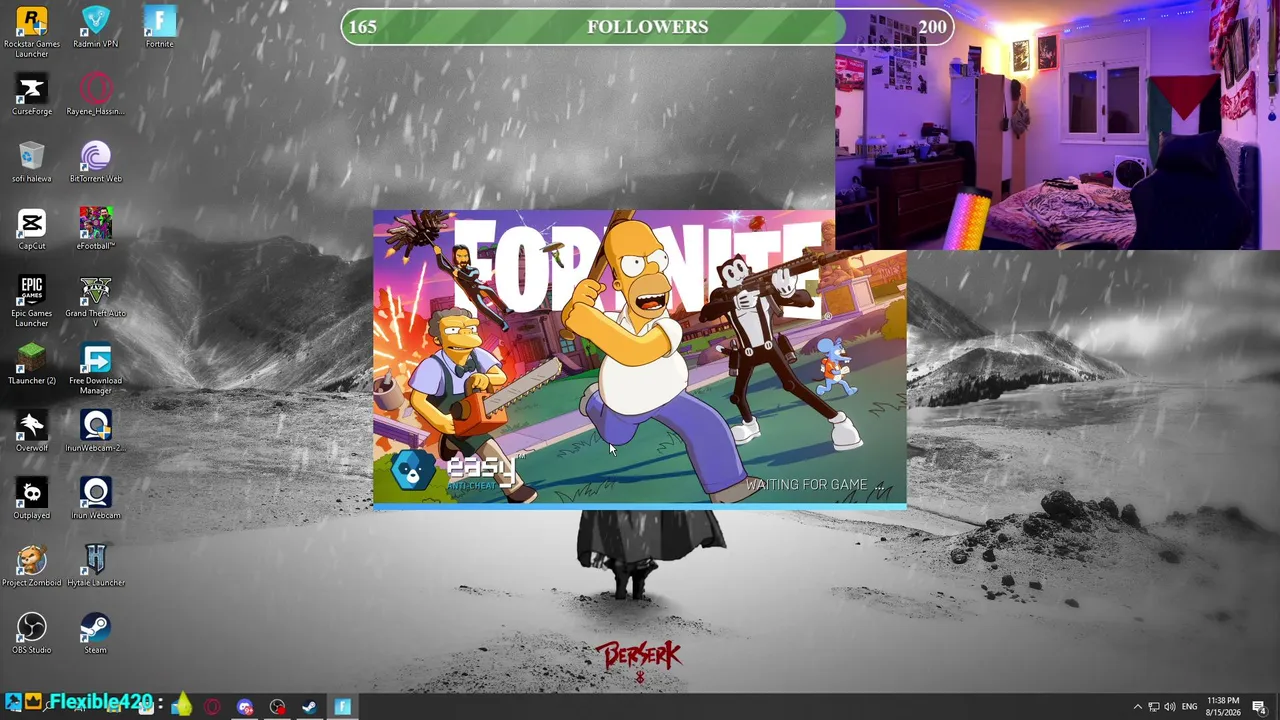Click the Fortnite splash screen artwork
This screenshot has width=1280, height=720.
click(x=640, y=358)
